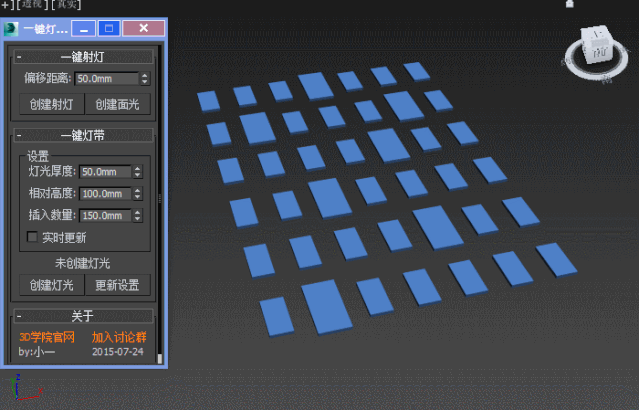Screen dimensions: 639x410
Task: Collapse the 一键射灯 rollout
Action: pos(18,57)
